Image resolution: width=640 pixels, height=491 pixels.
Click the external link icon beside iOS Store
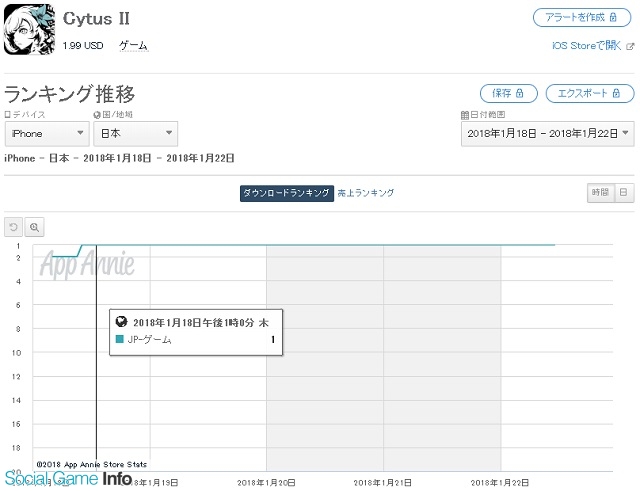click(x=630, y=46)
